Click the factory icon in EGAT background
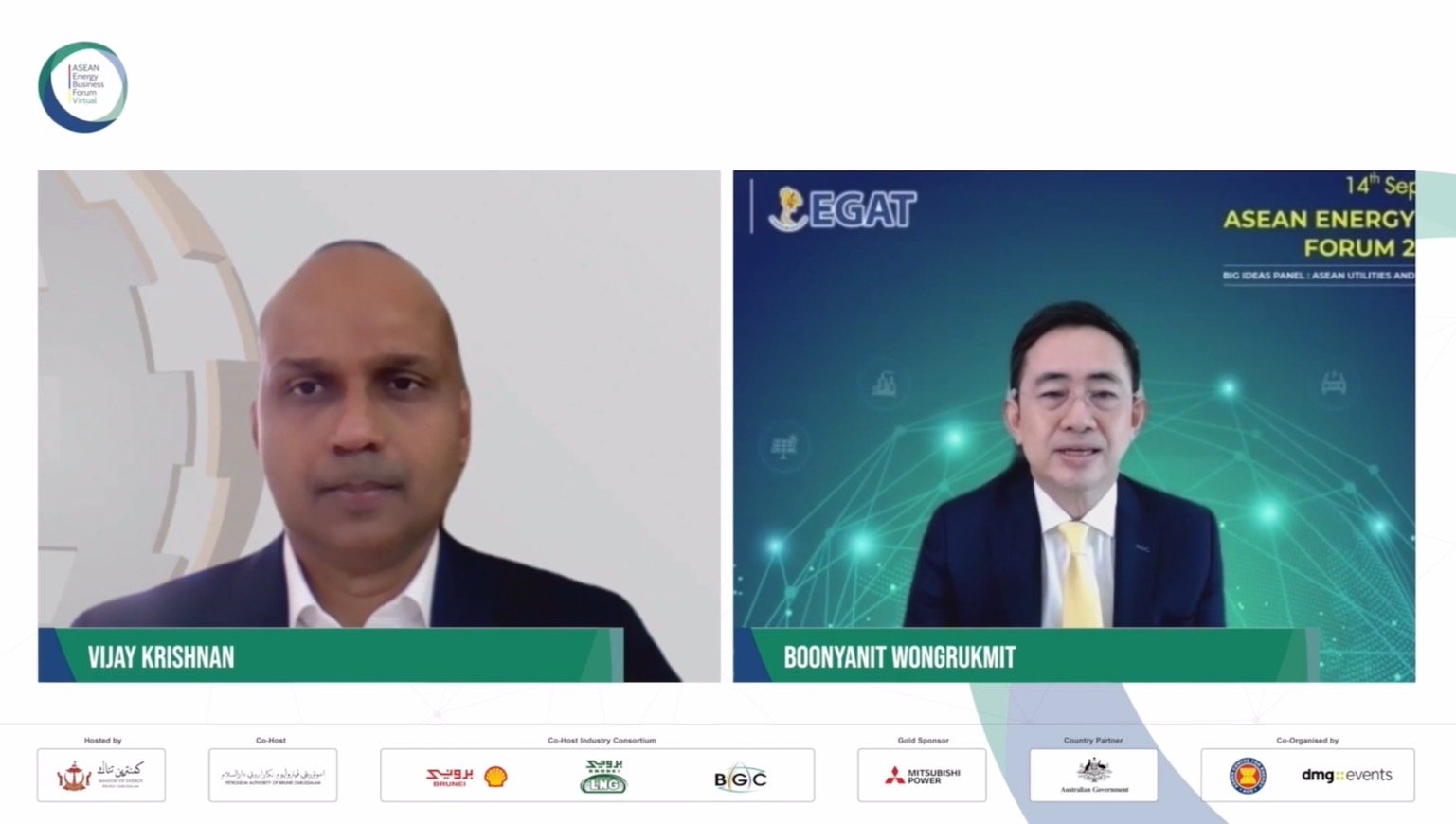This screenshot has height=824, width=1456. (x=884, y=384)
